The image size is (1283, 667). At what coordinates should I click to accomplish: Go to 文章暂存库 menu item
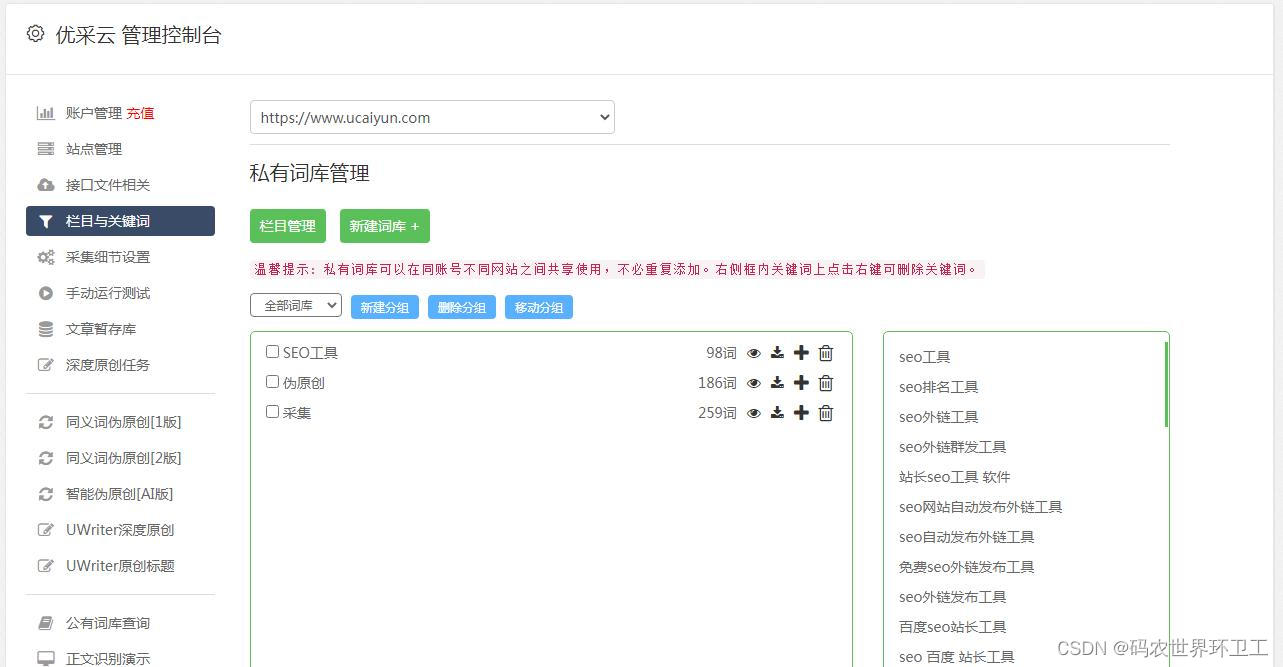pyautogui.click(x=101, y=329)
